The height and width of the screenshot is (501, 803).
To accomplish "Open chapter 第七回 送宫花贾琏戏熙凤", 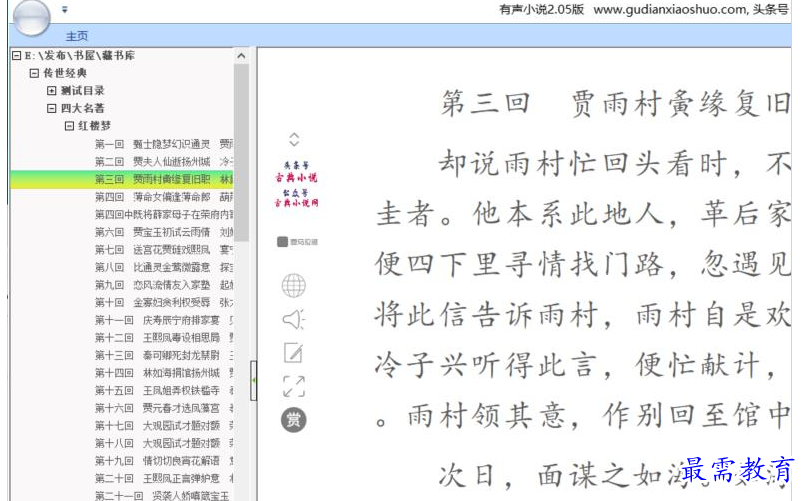I will (164, 249).
